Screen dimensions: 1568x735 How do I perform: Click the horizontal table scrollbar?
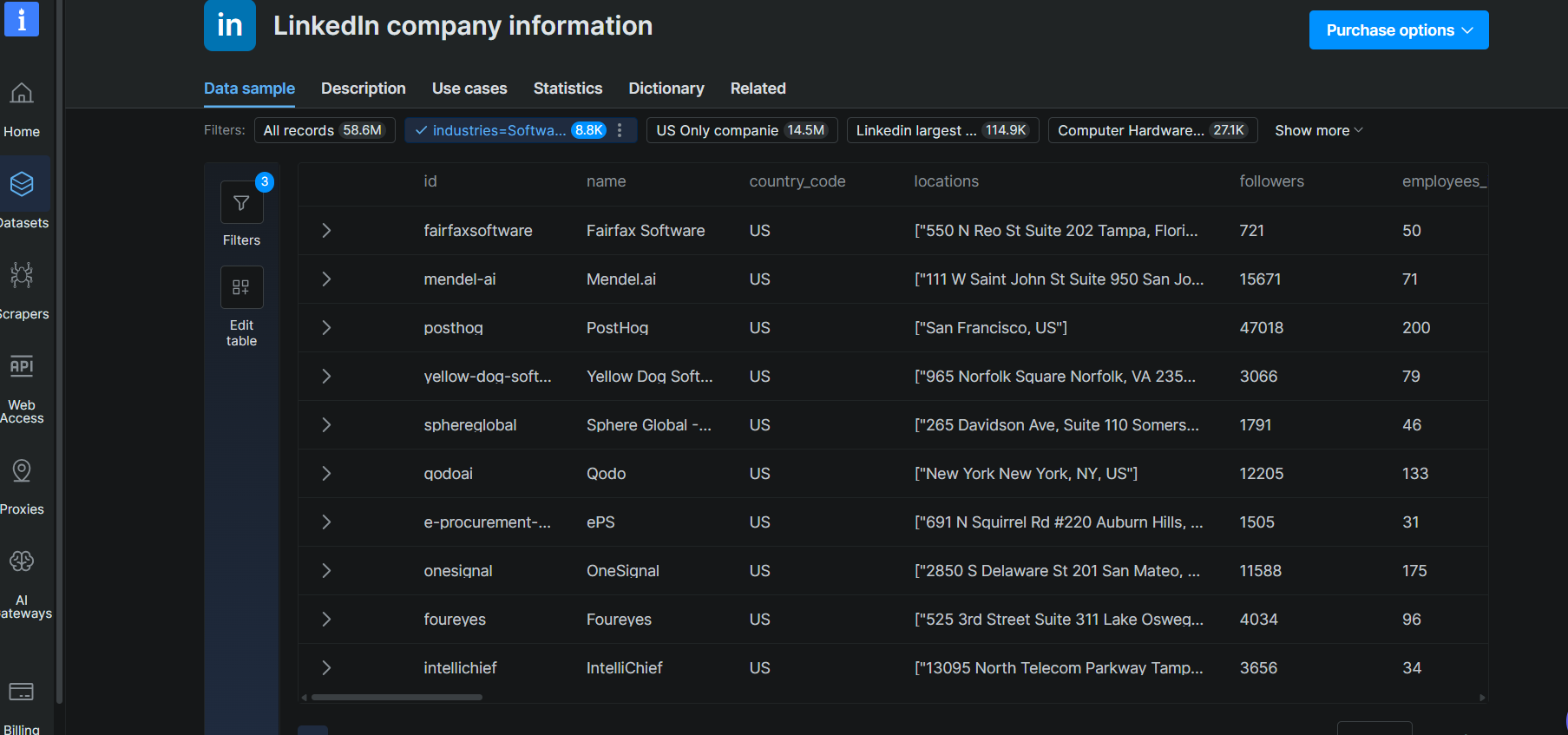point(397,697)
